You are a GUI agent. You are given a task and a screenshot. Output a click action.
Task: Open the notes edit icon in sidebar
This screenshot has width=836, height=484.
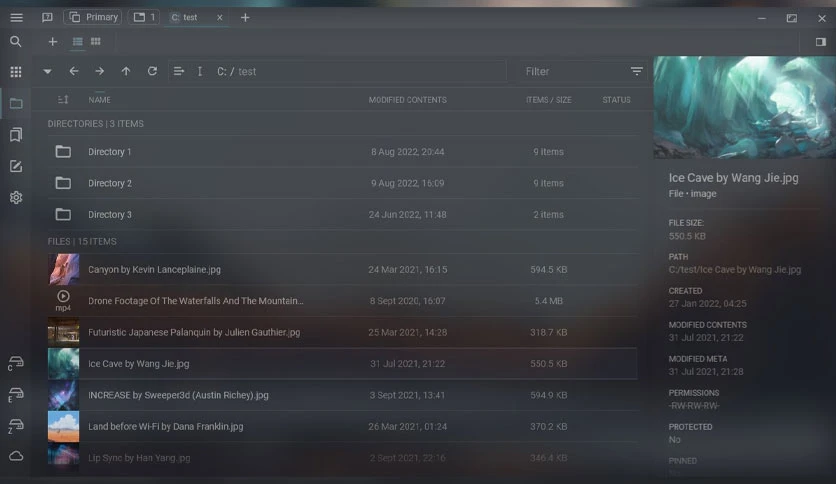[16, 166]
